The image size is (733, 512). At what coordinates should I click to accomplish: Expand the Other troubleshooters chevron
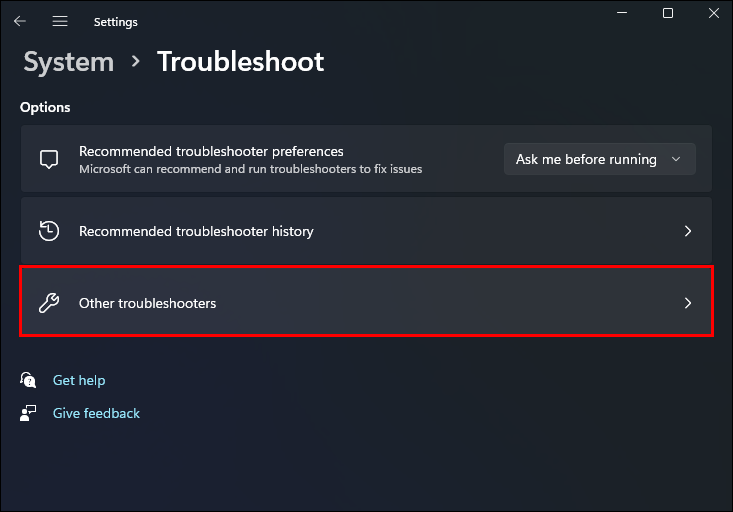click(688, 303)
